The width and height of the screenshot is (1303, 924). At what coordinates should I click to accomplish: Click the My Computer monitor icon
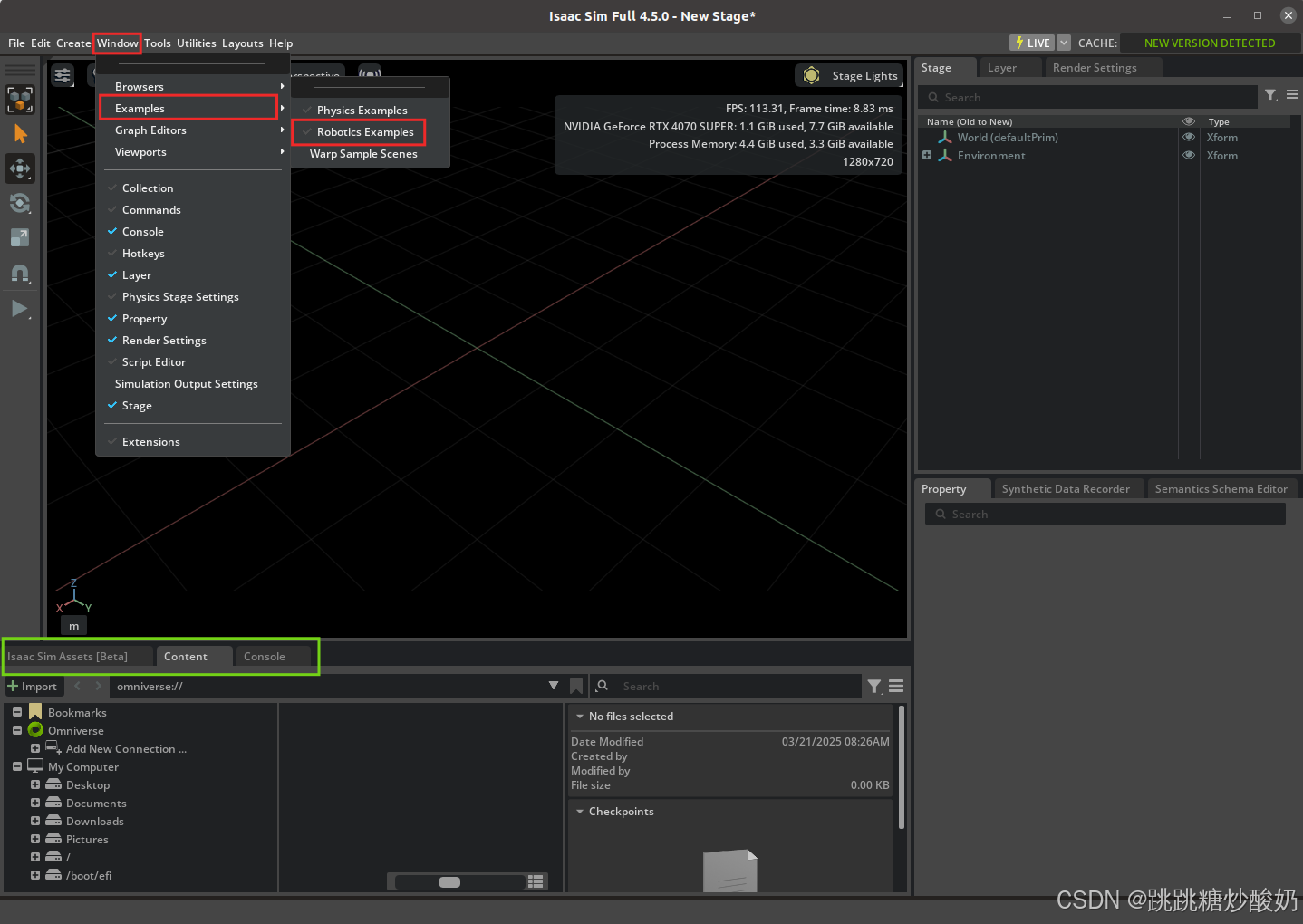pos(35,765)
